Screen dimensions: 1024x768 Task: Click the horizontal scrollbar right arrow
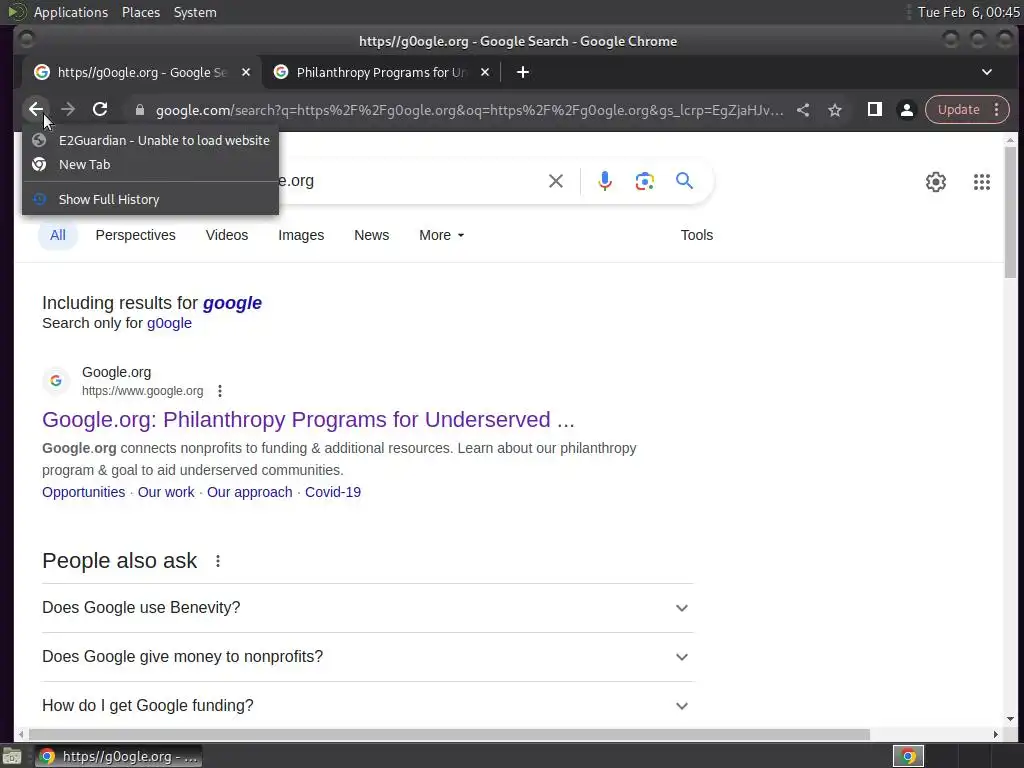(x=995, y=734)
